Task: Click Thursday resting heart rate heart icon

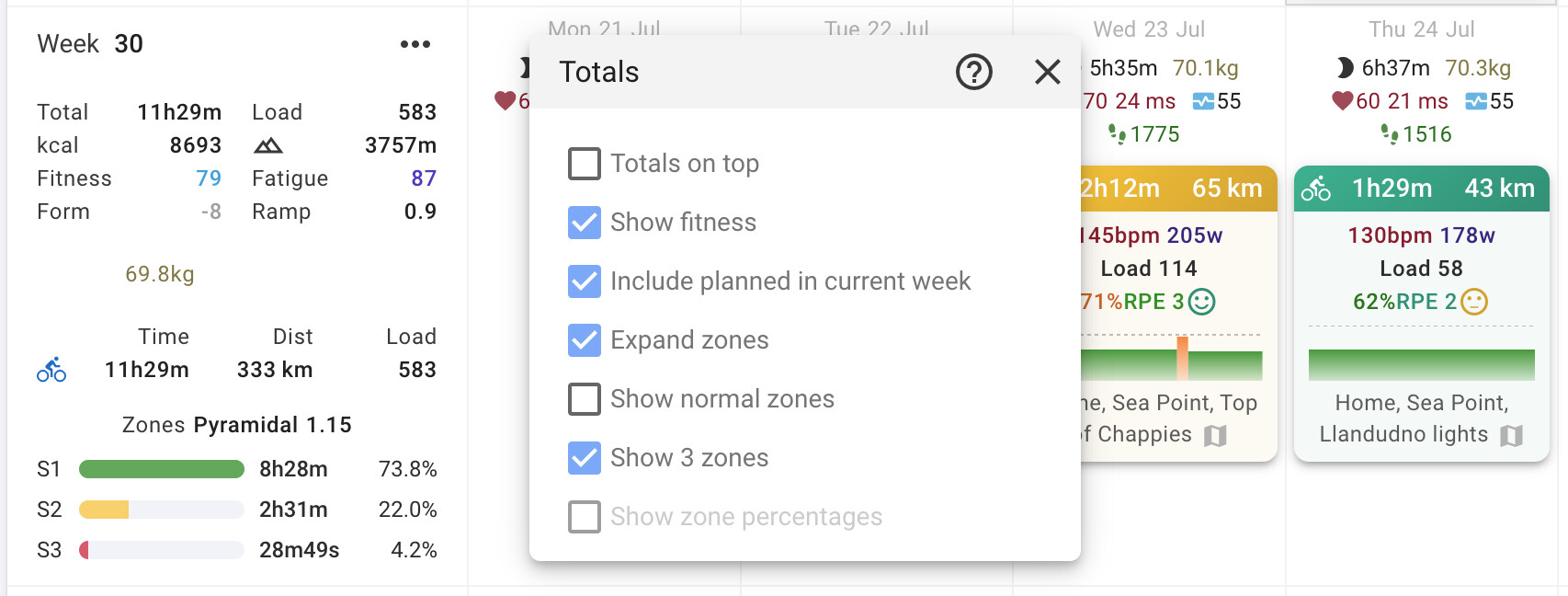Action: (1342, 101)
